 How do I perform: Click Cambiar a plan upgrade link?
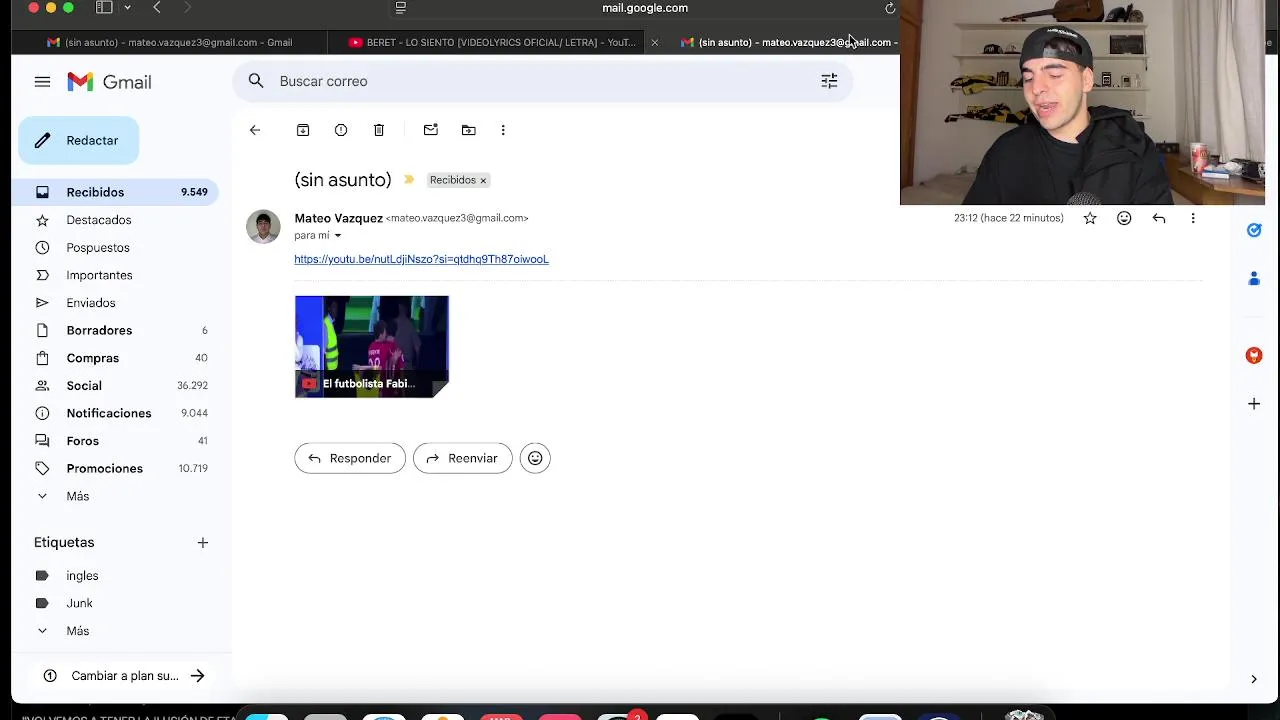pyautogui.click(x=124, y=676)
